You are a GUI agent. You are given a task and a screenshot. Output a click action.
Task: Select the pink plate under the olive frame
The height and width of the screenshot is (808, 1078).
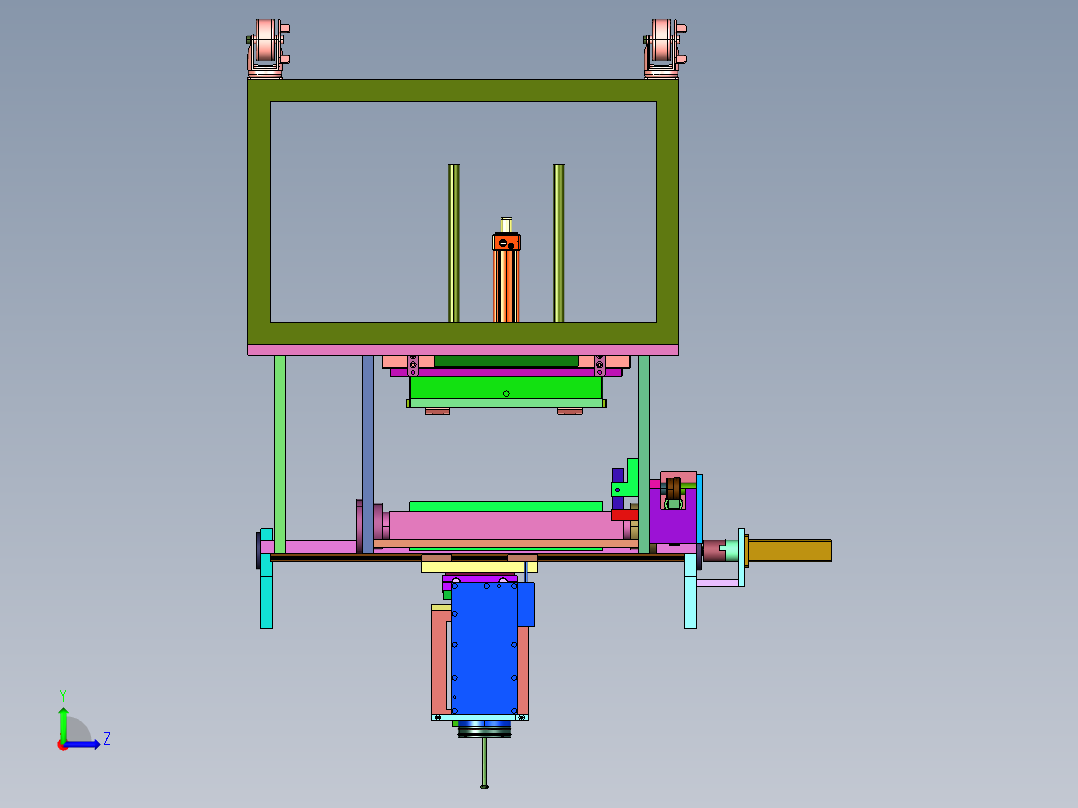click(463, 350)
